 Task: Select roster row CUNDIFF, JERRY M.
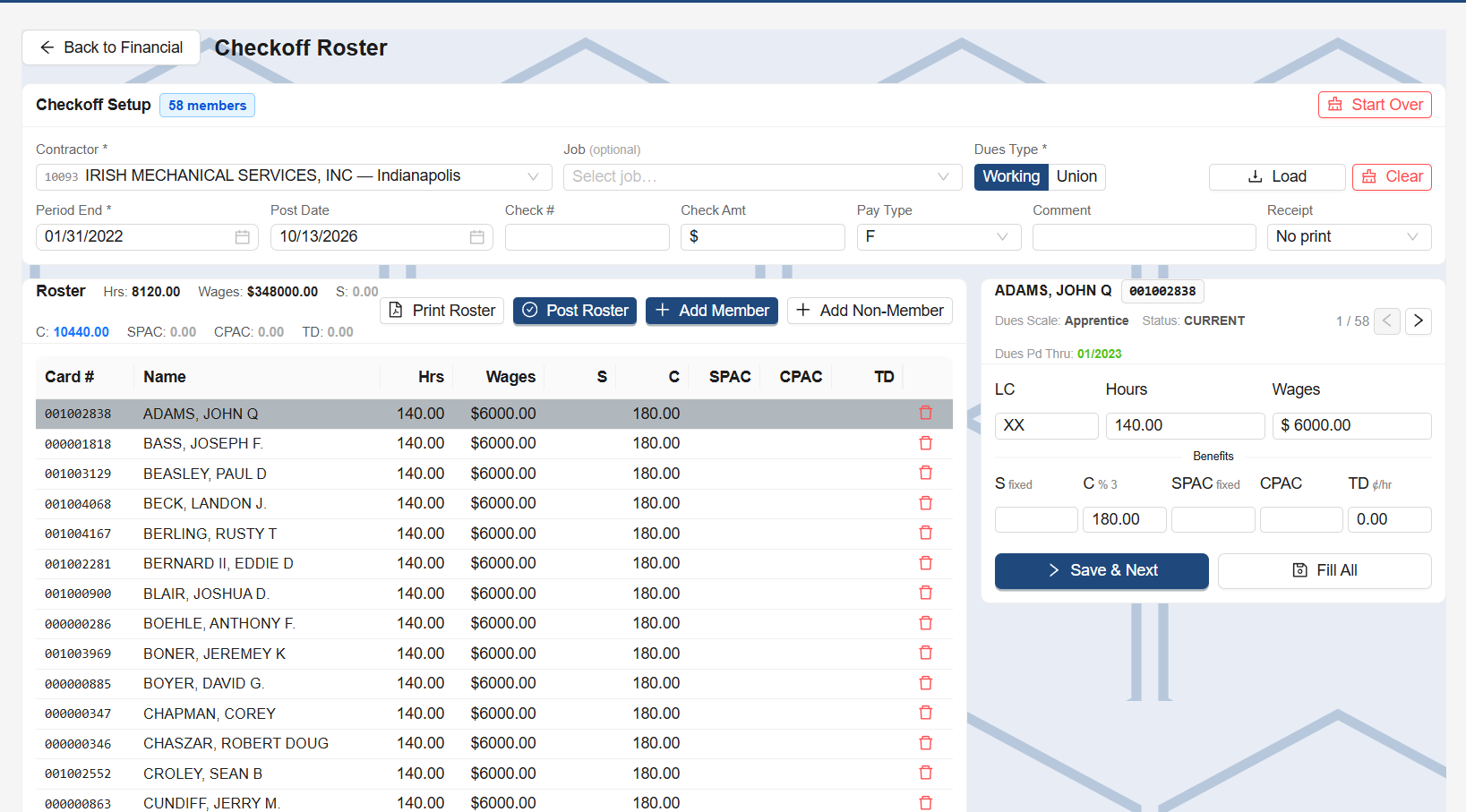pos(493,802)
